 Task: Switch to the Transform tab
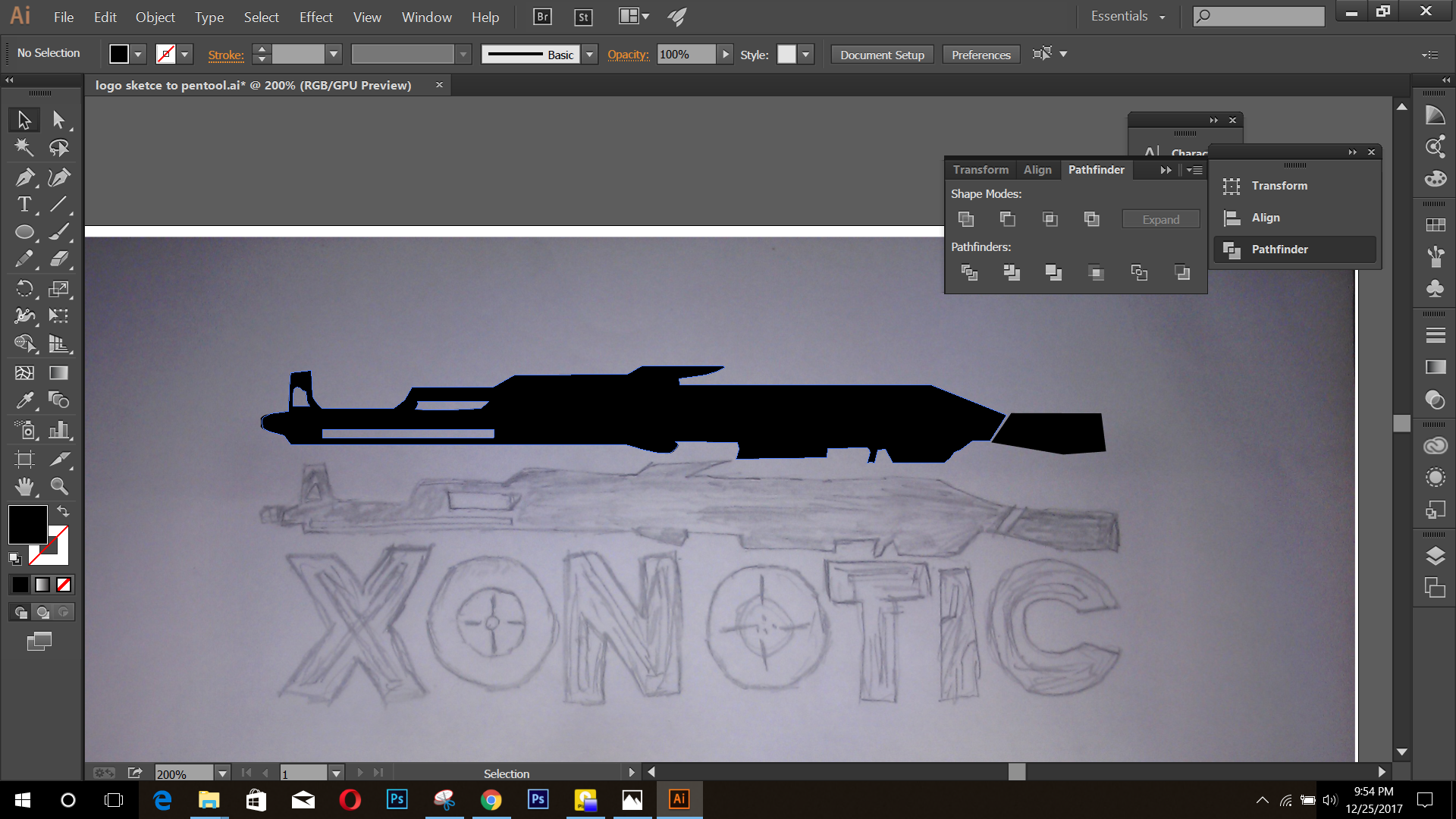pos(981,170)
